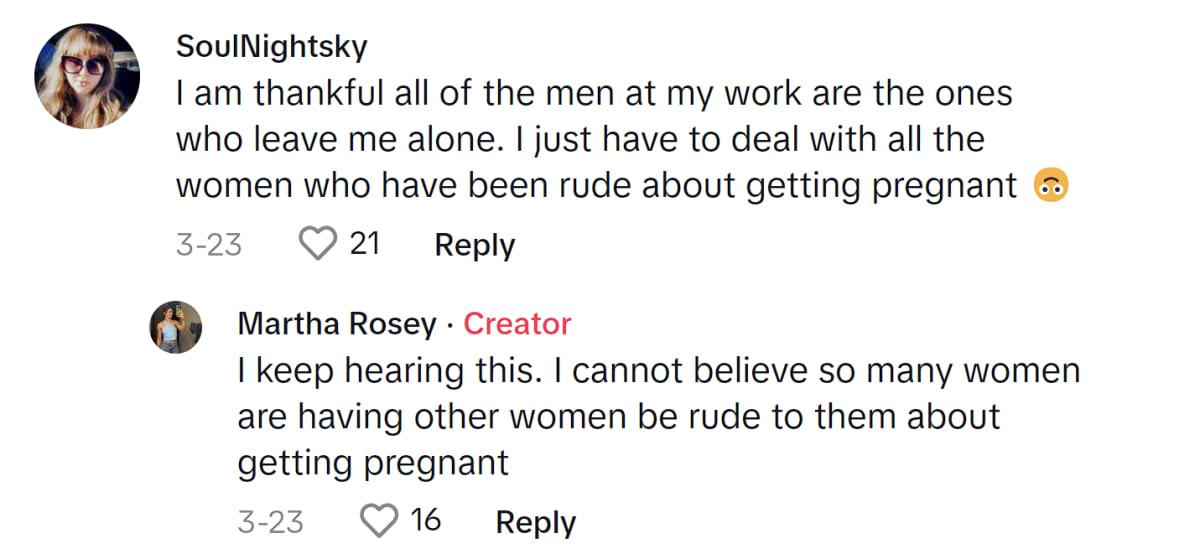Click the line starting 'I keep hearing this'
The width and height of the screenshot is (1200, 559).
(x=658, y=371)
